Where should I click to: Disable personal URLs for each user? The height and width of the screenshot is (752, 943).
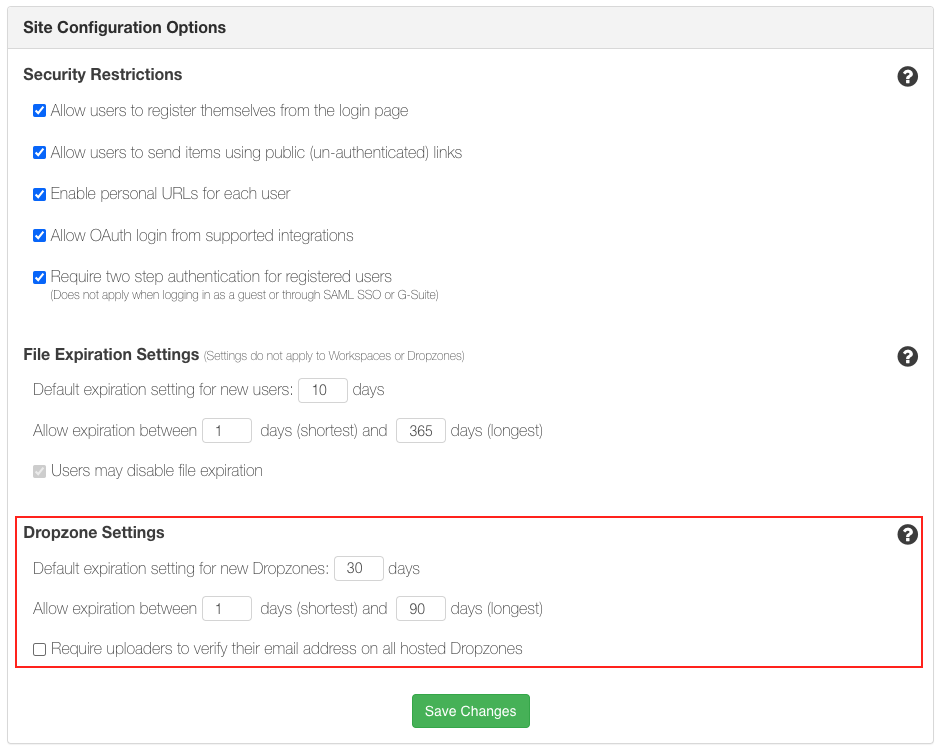point(40,194)
